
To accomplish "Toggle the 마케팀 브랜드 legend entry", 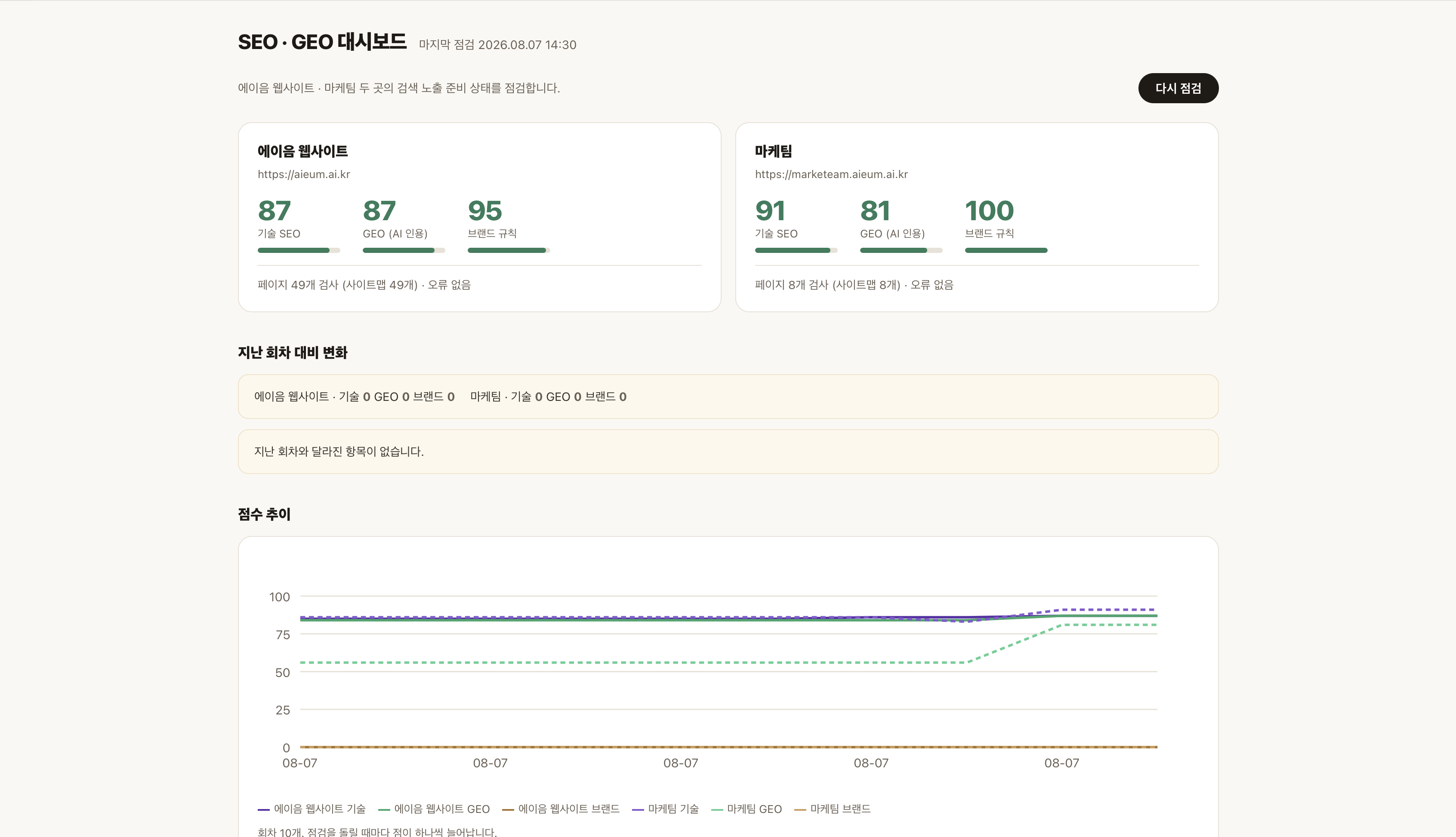I will 832,809.
